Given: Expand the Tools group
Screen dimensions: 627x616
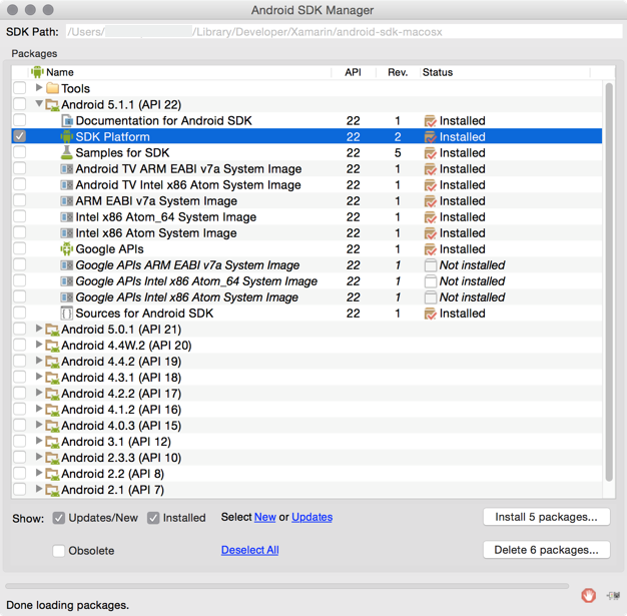Looking at the screenshot, I should [x=39, y=87].
